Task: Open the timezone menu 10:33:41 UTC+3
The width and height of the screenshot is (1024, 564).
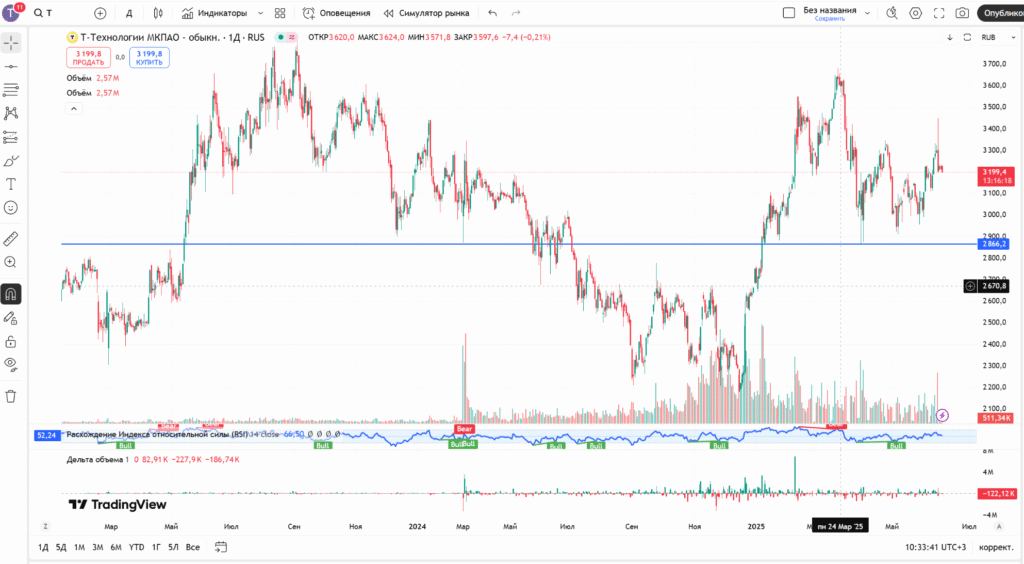Action: point(935,547)
